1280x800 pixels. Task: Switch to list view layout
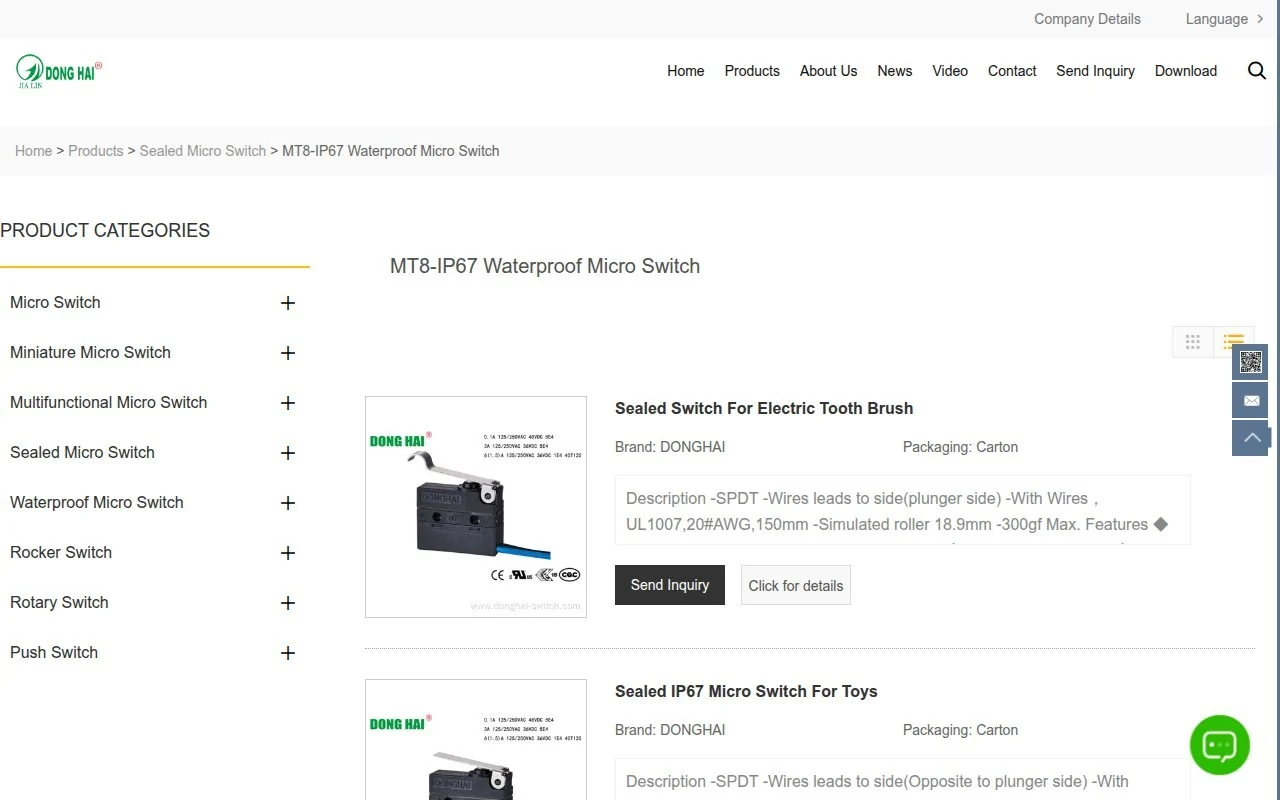pos(1234,342)
